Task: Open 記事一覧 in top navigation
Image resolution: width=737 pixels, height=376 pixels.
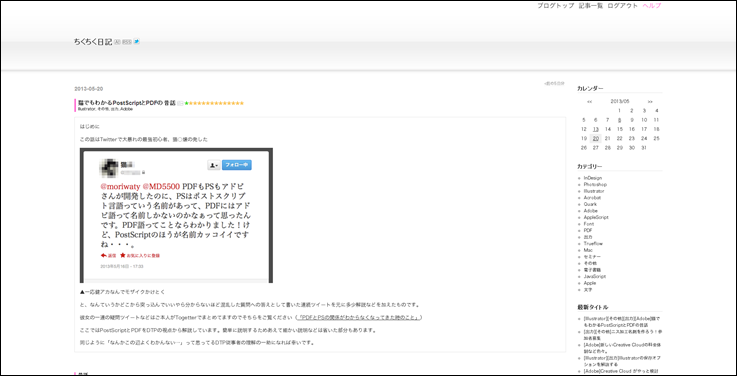Action: 591,6
